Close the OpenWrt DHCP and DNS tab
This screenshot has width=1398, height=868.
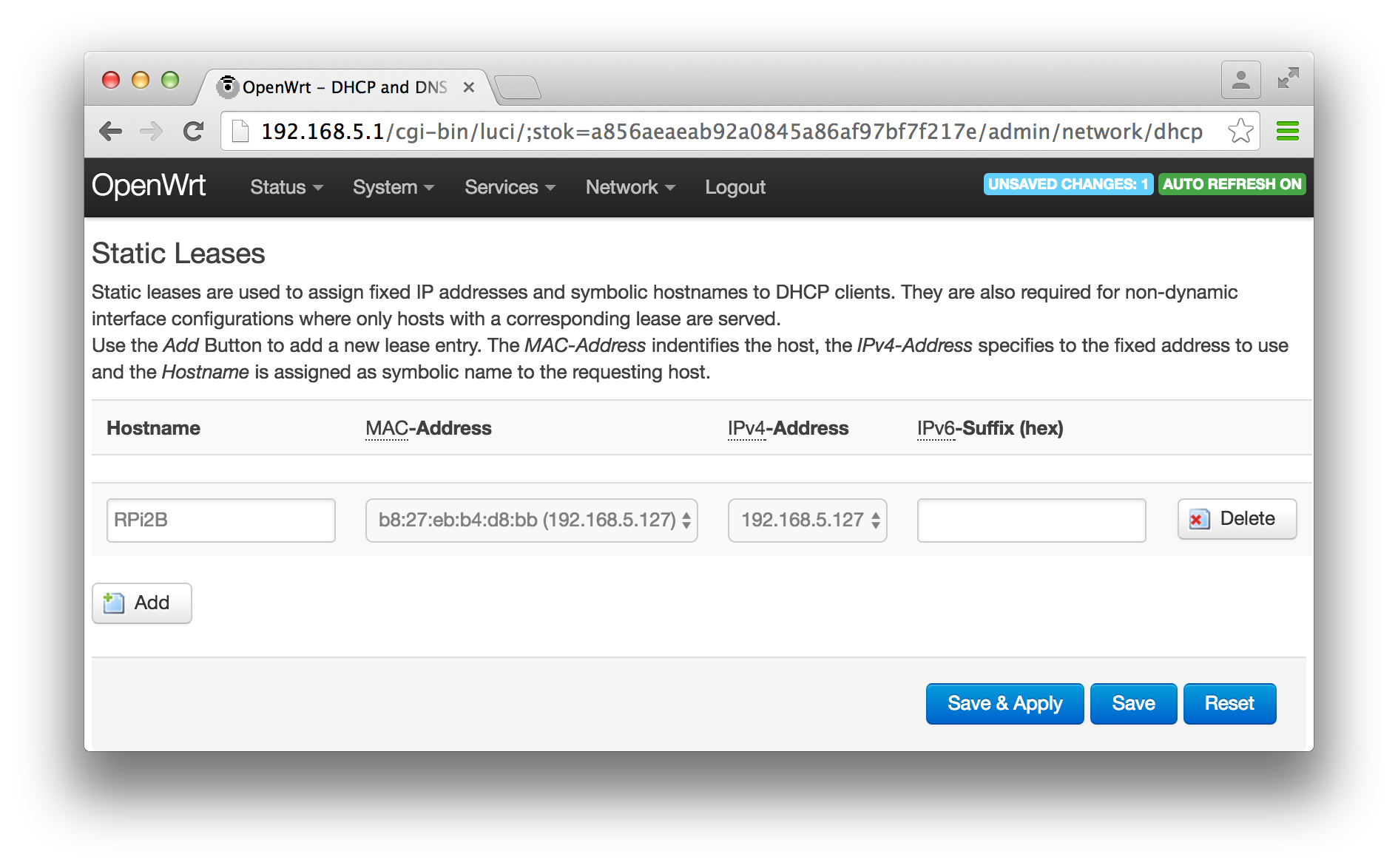tap(468, 87)
